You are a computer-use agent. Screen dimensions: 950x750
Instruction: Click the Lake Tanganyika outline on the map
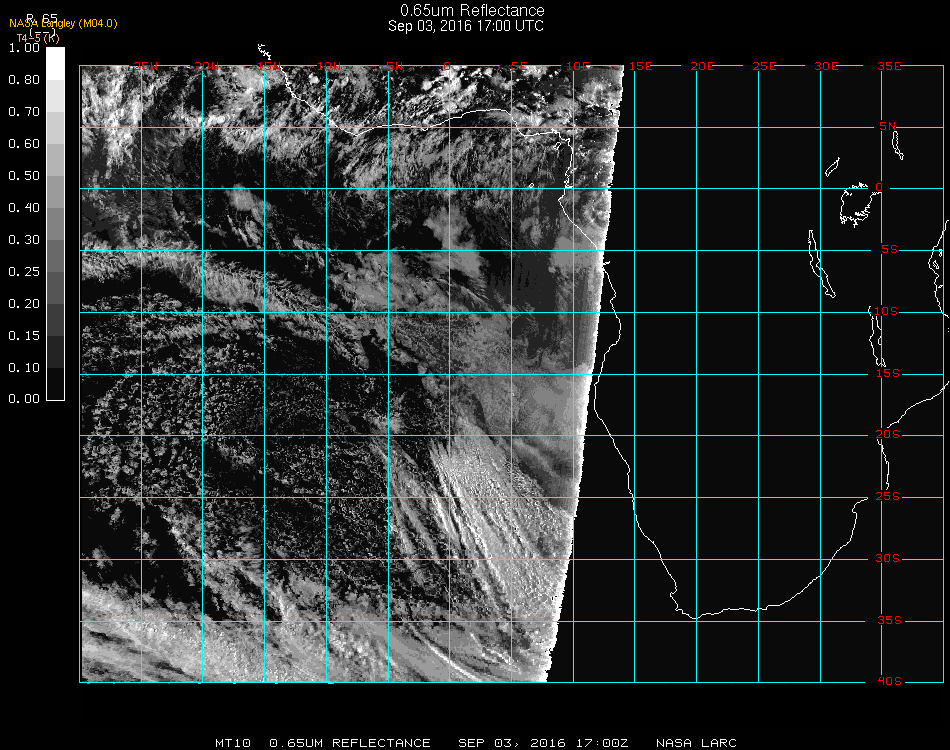pyautogui.click(x=821, y=264)
